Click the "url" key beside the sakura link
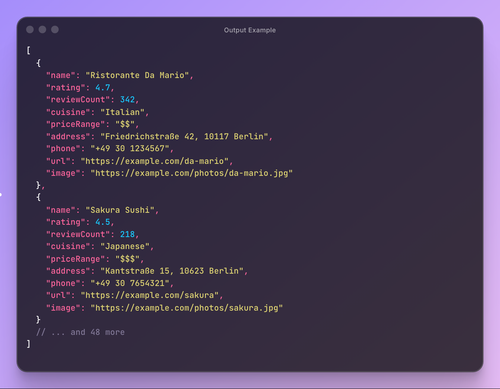 pos(58,295)
